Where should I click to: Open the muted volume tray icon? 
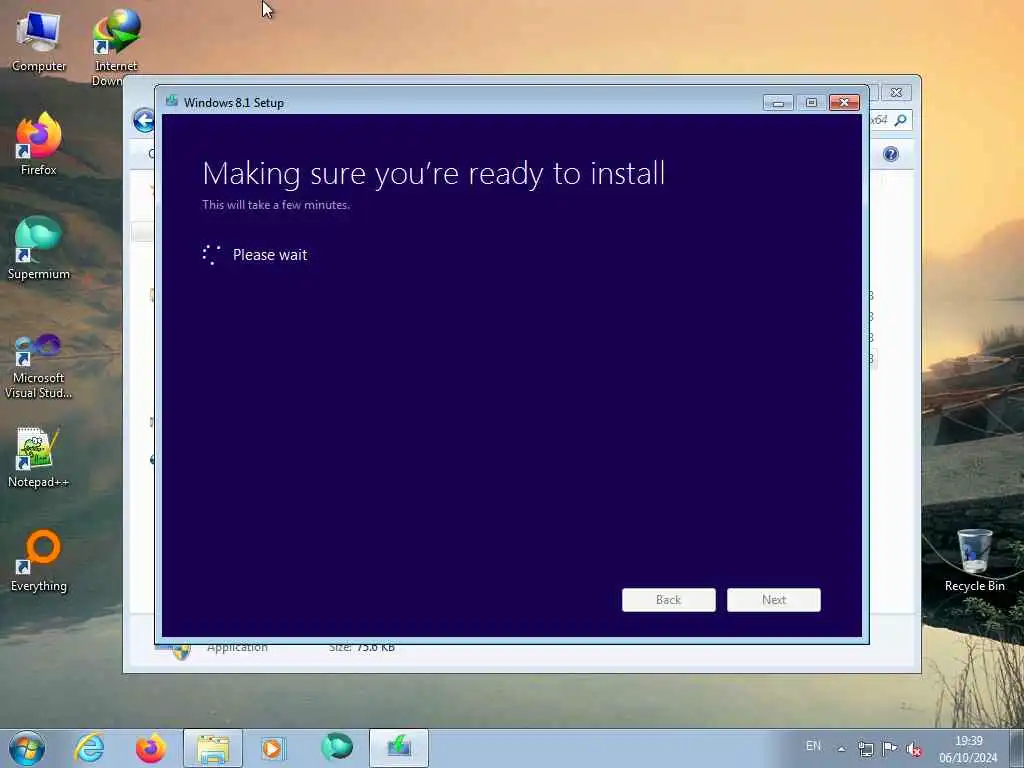pos(914,749)
